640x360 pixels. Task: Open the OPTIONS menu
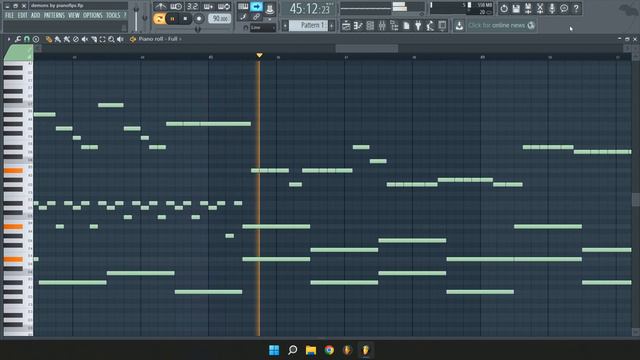[93, 16]
